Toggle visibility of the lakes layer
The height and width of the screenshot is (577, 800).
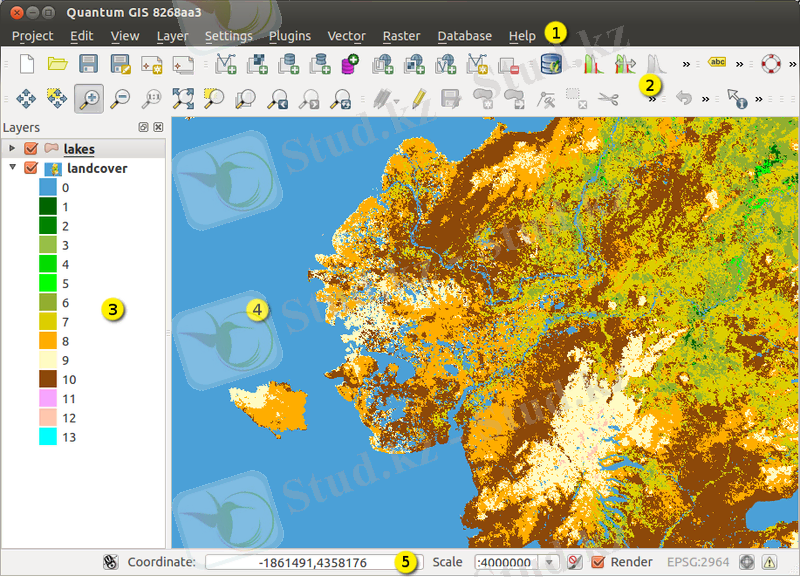[x=31, y=149]
